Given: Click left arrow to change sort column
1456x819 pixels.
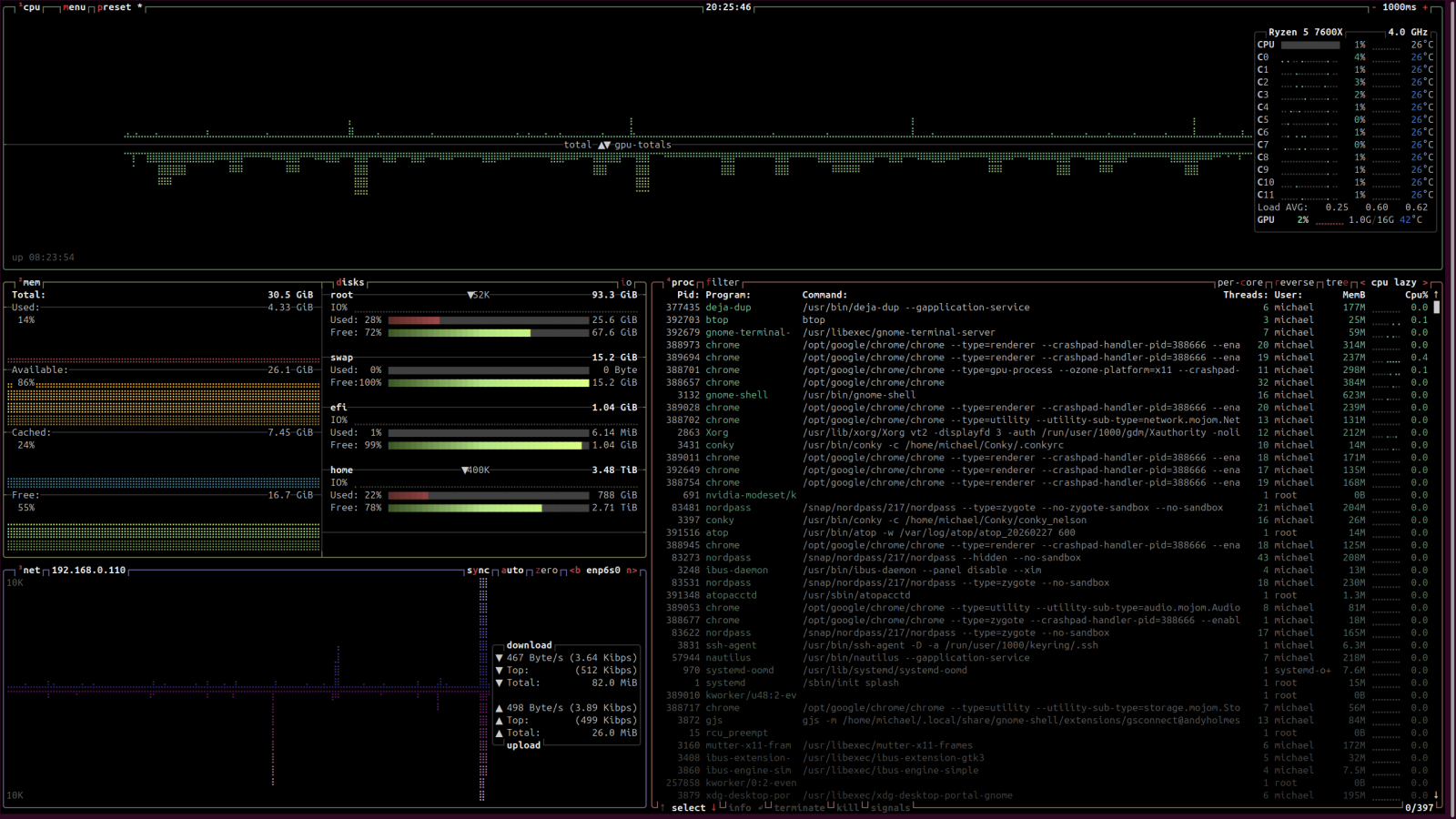Looking at the screenshot, I should click(x=1362, y=282).
